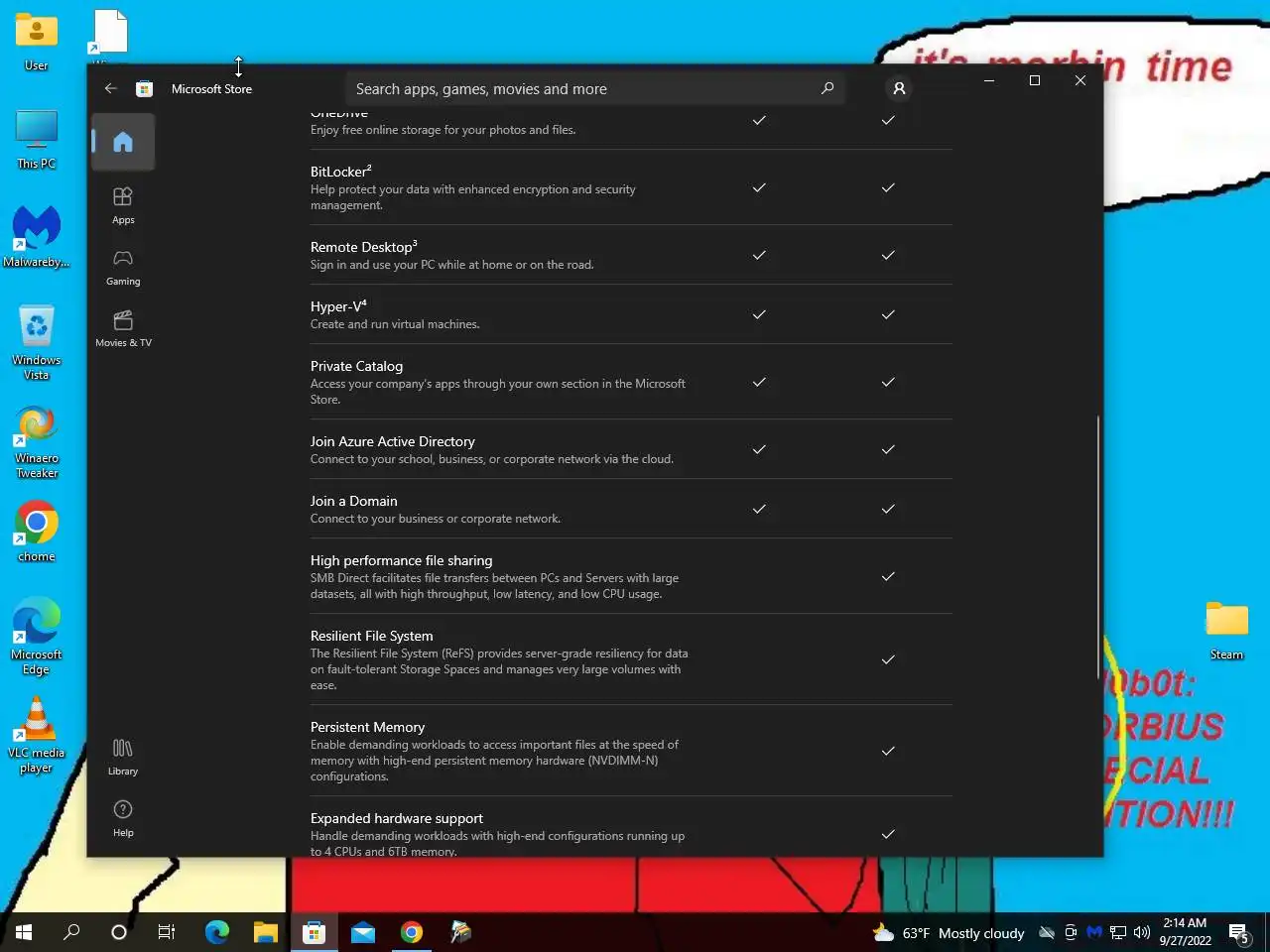Open the Windows Start menu
Image resolution: width=1270 pixels, height=952 pixels.
pos(24,932)
